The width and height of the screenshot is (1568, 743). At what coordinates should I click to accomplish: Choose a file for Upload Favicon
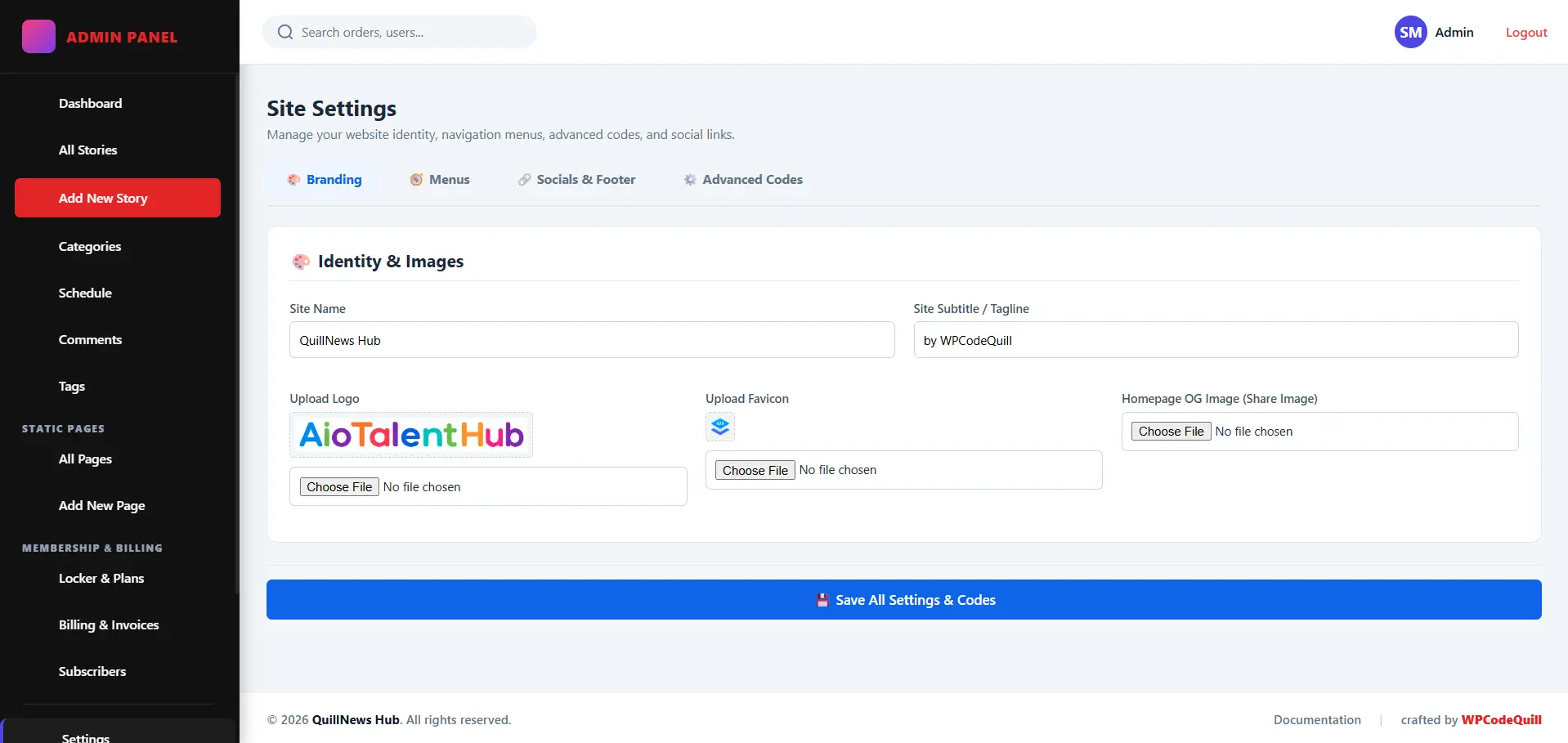point(755,470)
